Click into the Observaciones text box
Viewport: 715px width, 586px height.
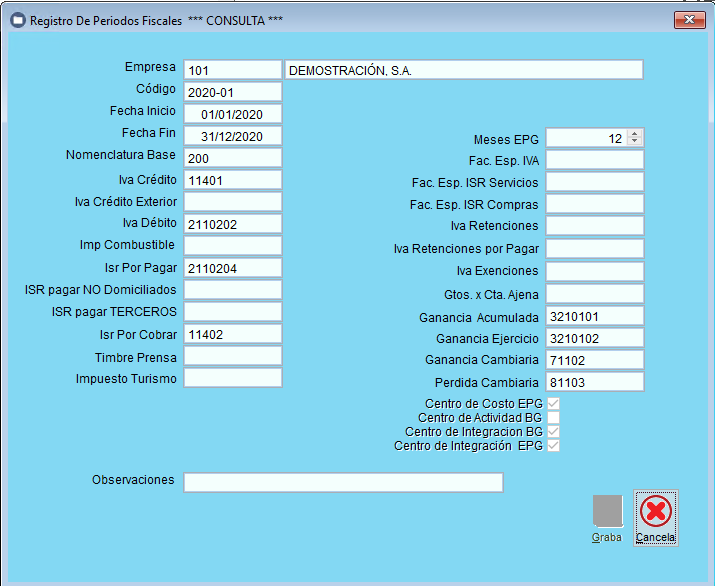343,483
